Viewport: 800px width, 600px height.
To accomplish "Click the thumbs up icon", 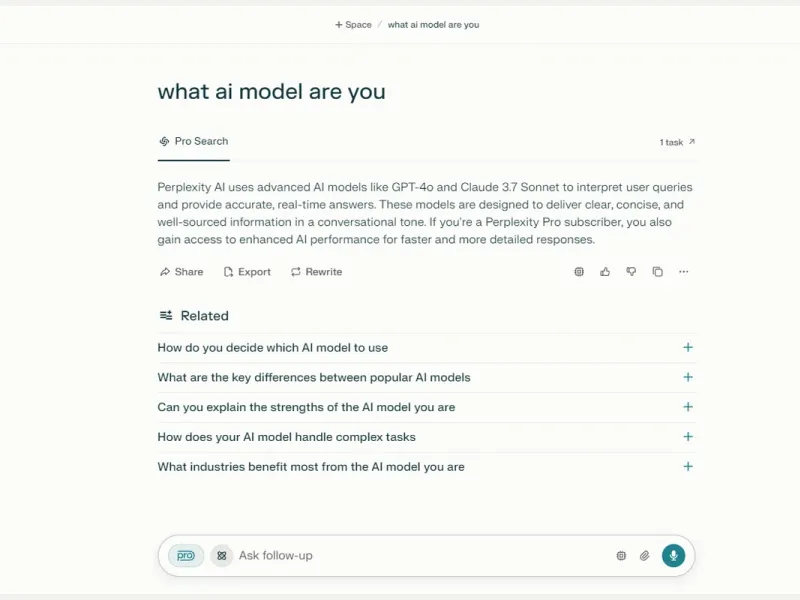I will pos(605,272).
